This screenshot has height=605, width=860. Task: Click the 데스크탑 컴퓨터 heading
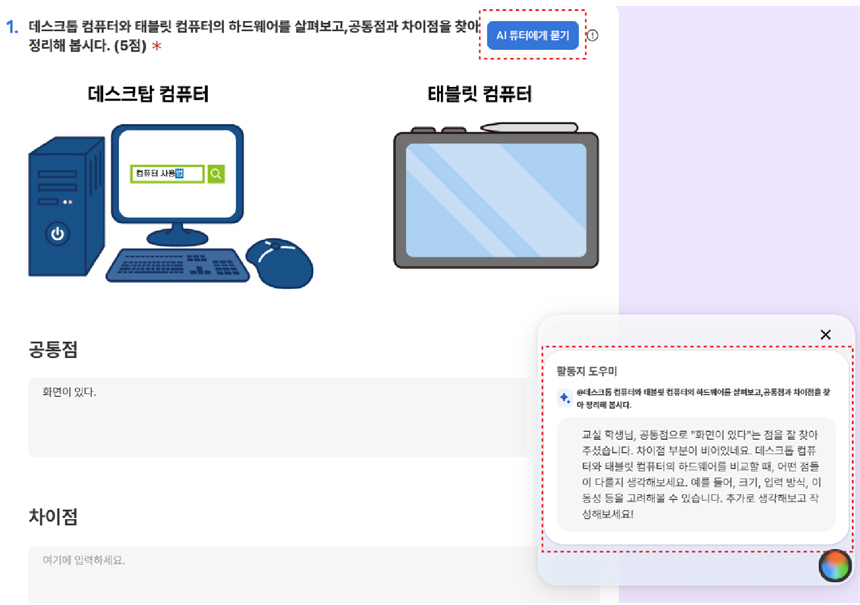click(x=148, y=95)
